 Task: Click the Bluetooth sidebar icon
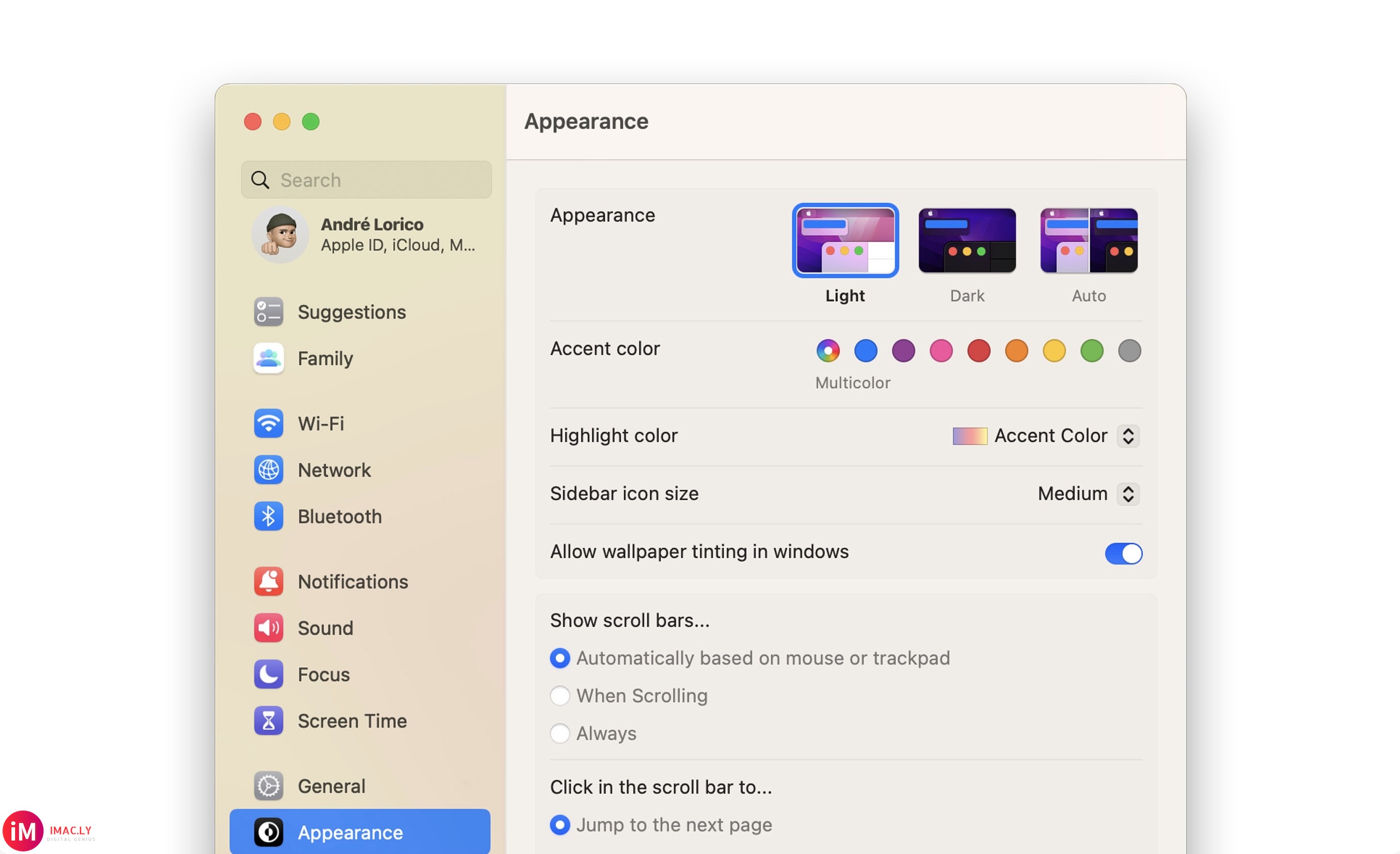(x=268, y=517)
